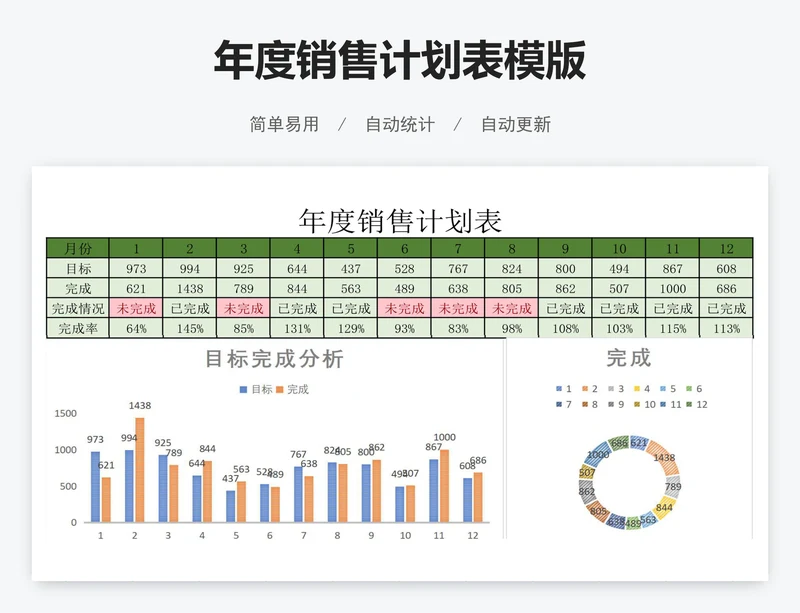Click the donut segment labeled 844
This screenshot has height=613, width=800.
pyautogui.click(x=664, y=507)
